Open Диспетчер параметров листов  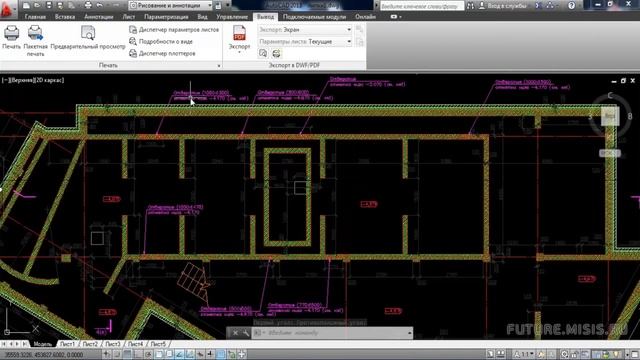tap(174, 30)
